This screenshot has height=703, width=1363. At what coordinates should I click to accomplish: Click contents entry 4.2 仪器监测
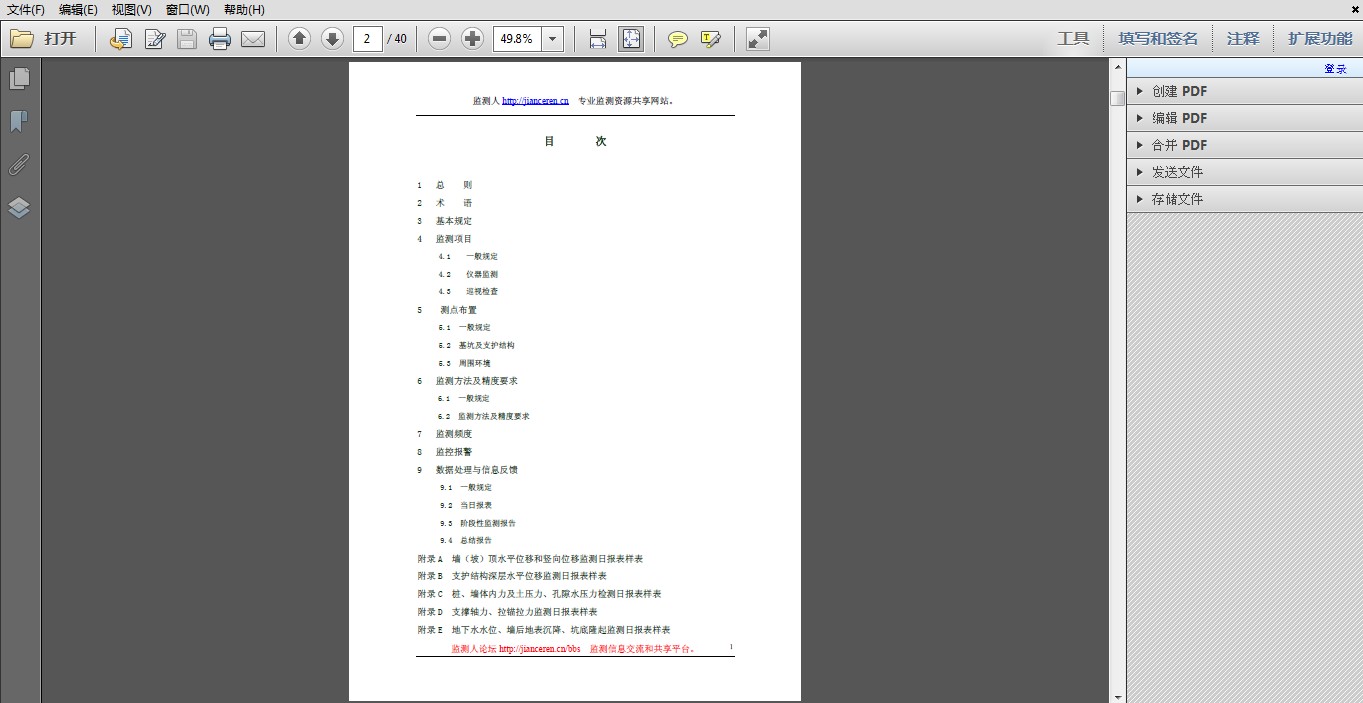click(468, 274)
